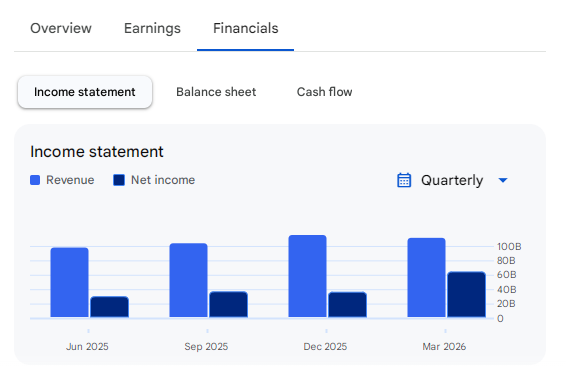Expand the dropdown arrow next to Quarterly
The height and width of the screenshot is (374, 566).
tap(503, 180)
